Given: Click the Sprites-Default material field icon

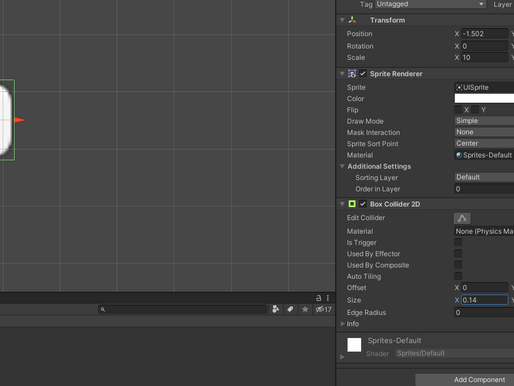Looking at the screenshot, I should coord(459,155).
